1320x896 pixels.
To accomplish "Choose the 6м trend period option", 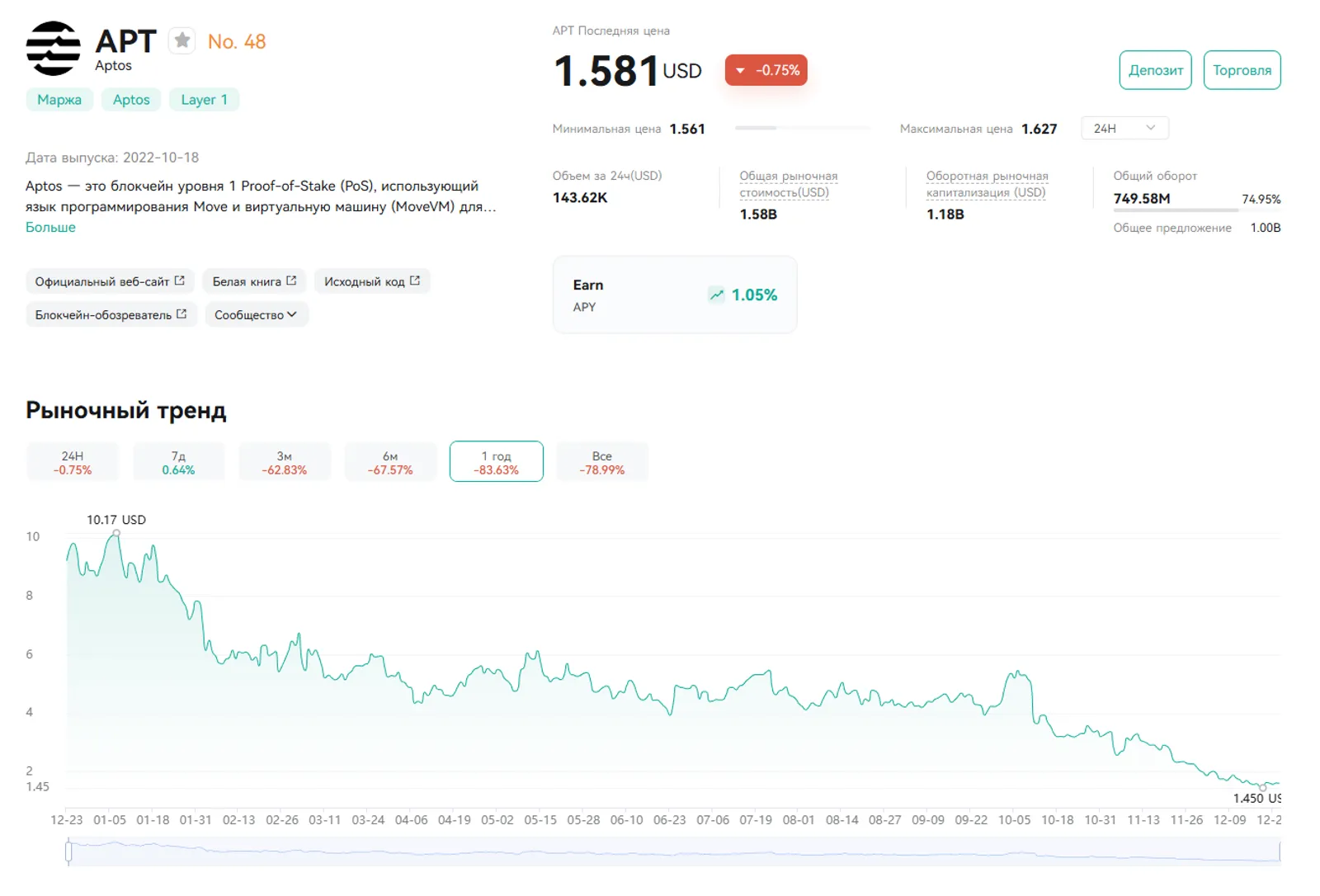I will click(x=390, y=462).
